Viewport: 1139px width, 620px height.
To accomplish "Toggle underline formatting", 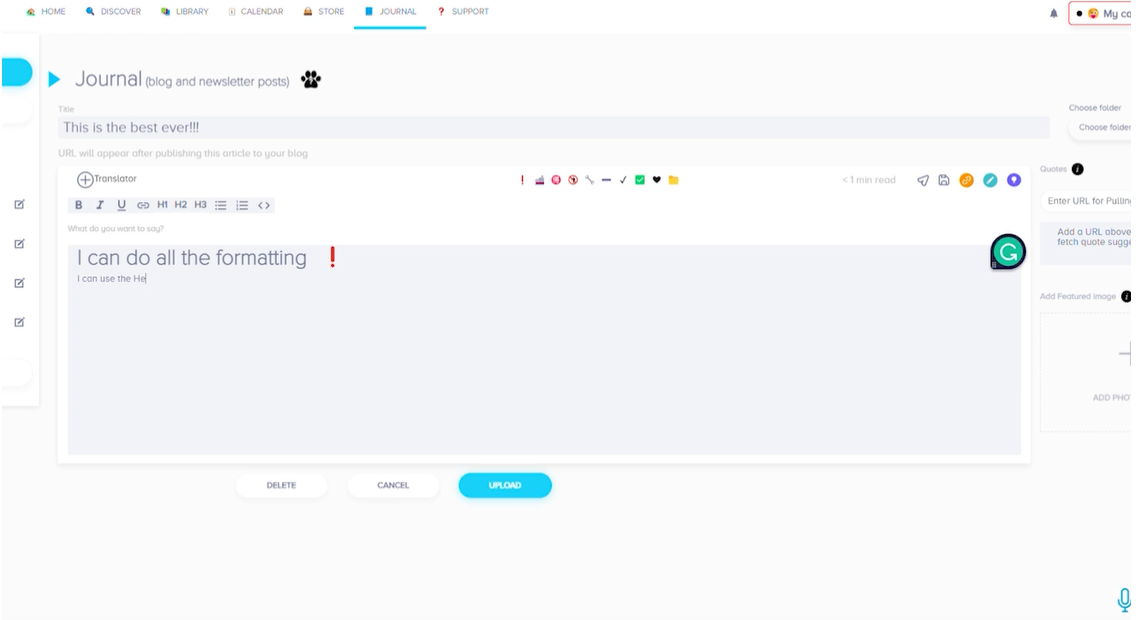I will [x=120, y=205].
